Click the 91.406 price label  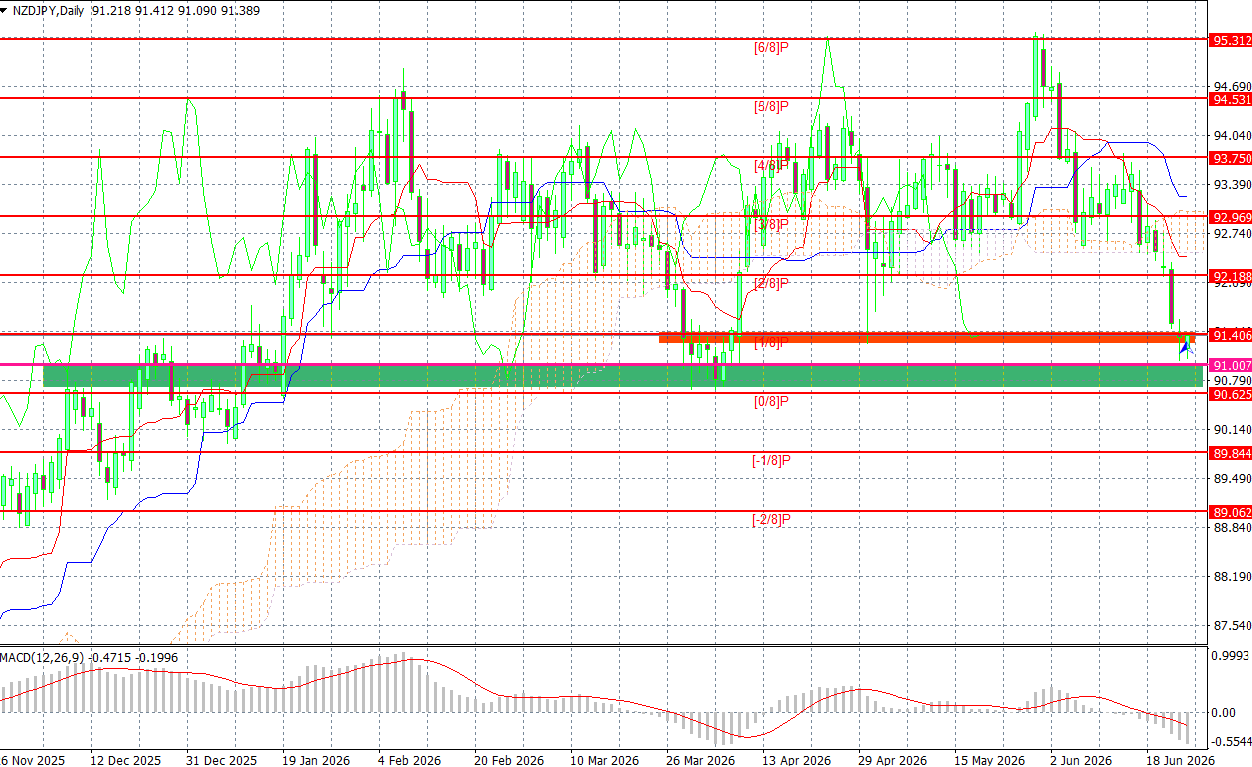pos(1230,335)
